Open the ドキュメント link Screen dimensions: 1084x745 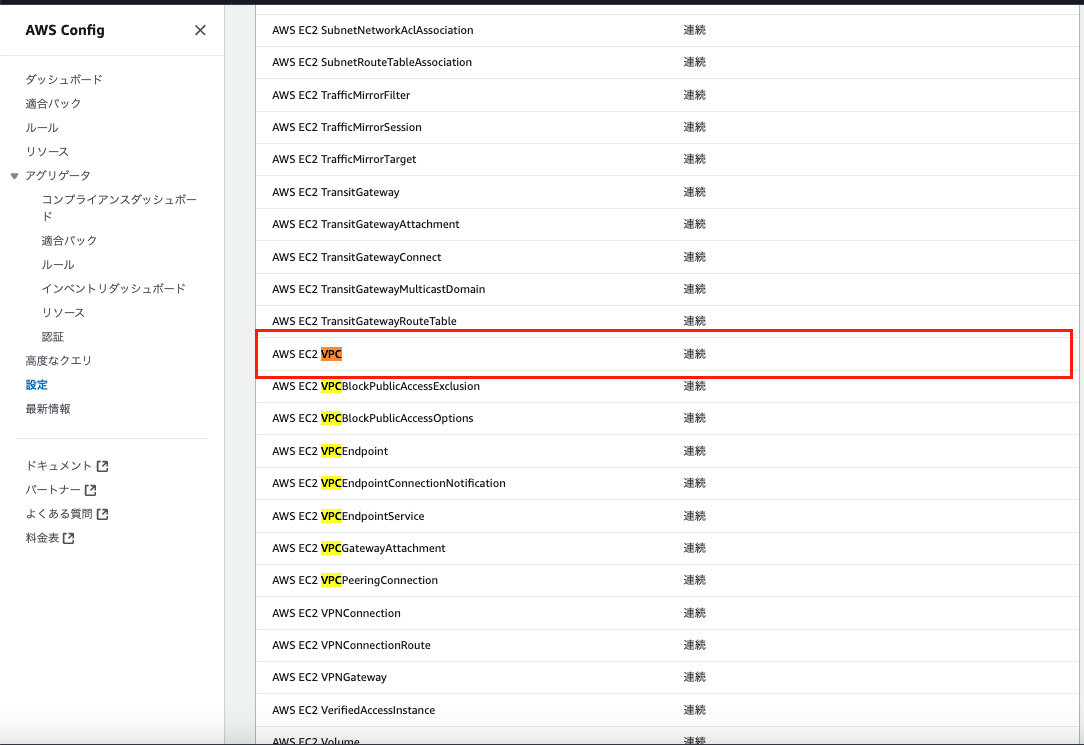pyautogui.click(x=59, y=466)
